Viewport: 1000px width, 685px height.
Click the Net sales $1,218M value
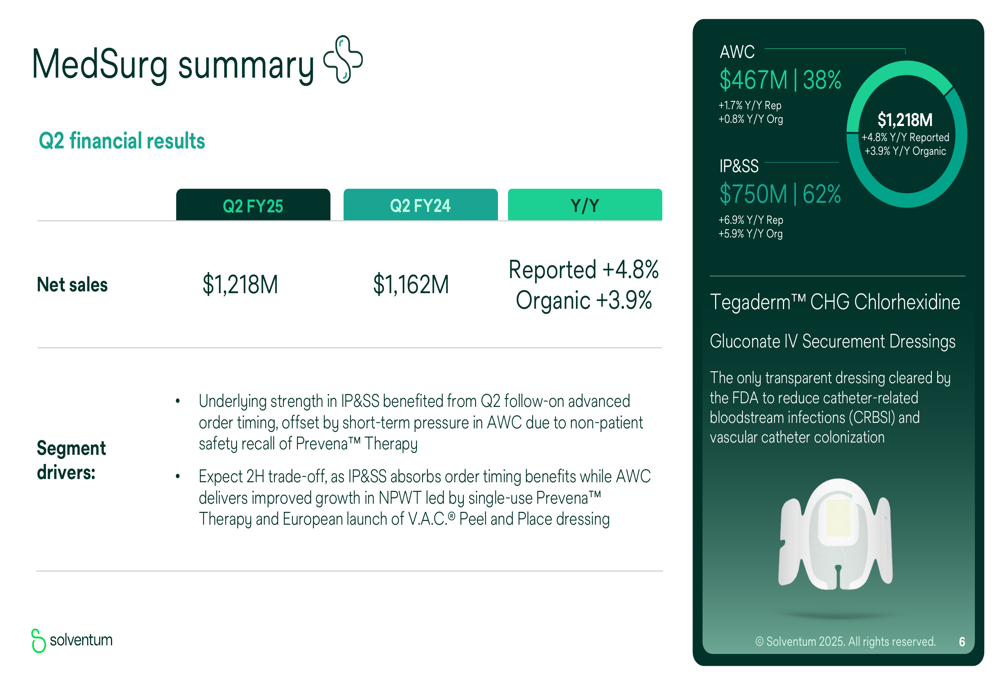(x=240, y=284)
